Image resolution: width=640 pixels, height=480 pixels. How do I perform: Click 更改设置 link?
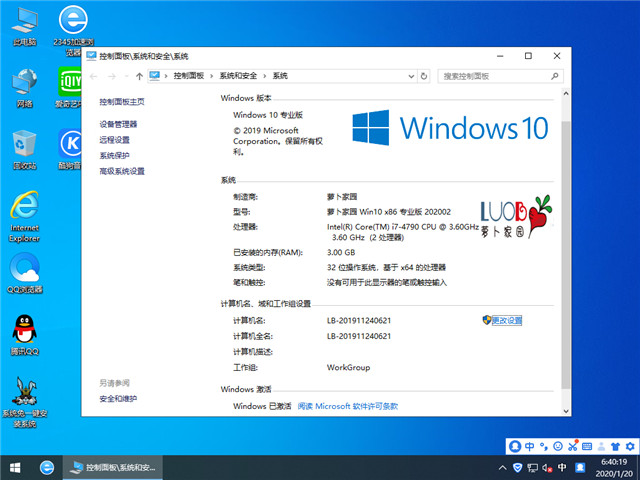(507, 320)
